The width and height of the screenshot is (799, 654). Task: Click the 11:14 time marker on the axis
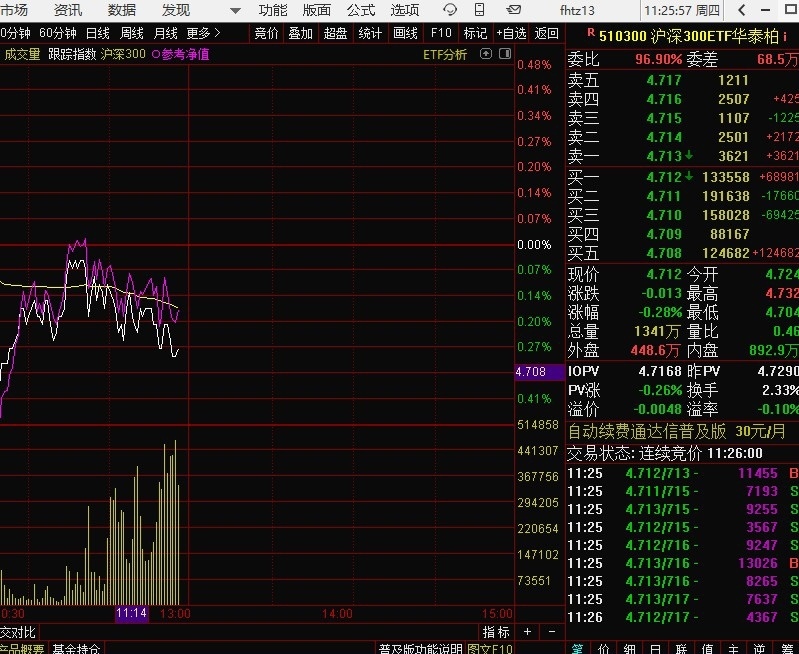tap(131, 613)
